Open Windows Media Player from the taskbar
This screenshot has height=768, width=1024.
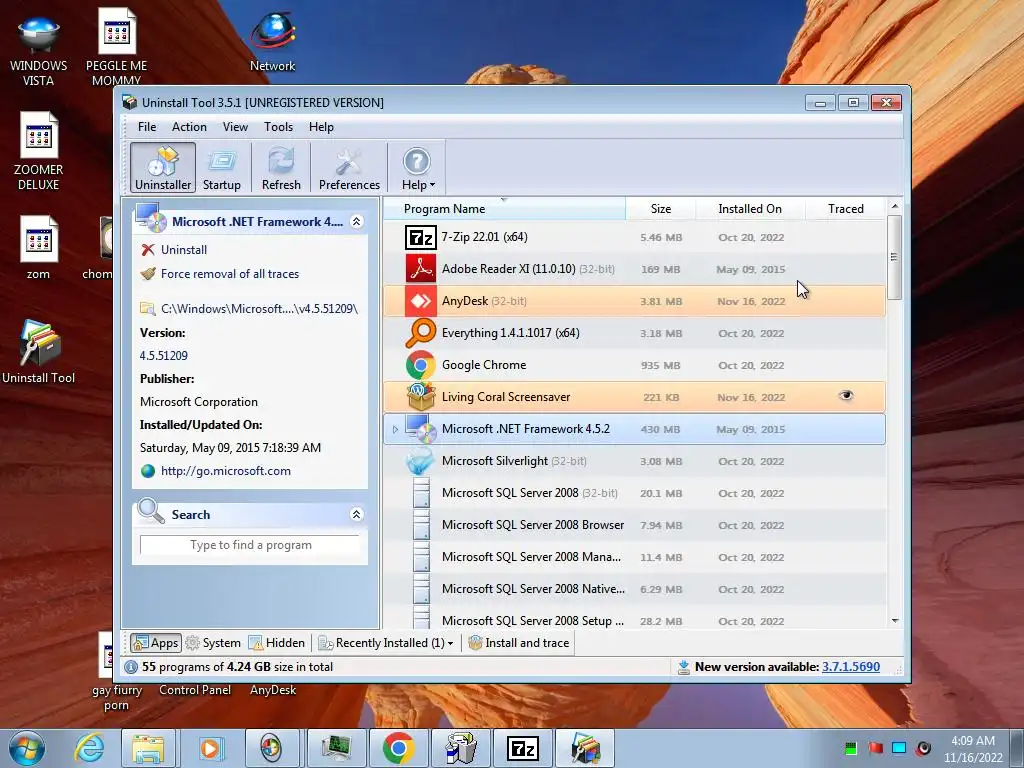click(210, 748)
